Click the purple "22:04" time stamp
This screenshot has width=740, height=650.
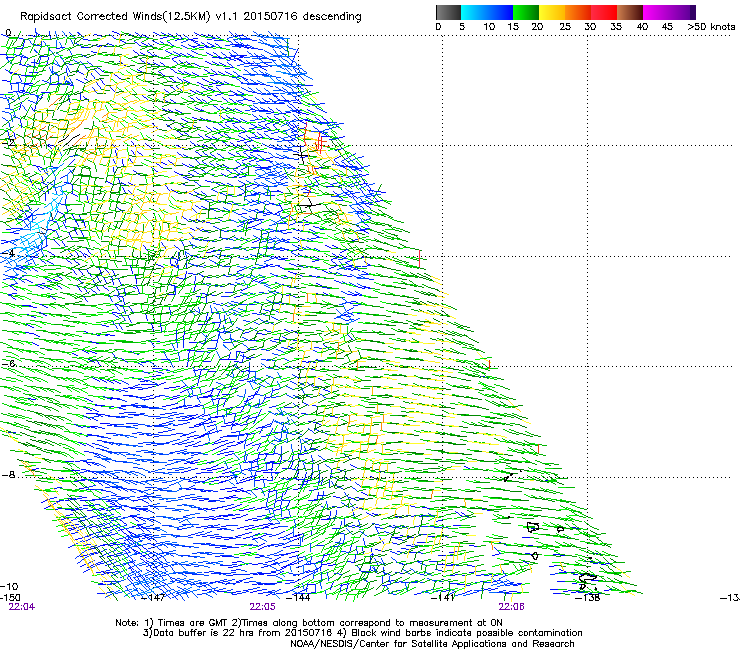click(x=22, y=607)
